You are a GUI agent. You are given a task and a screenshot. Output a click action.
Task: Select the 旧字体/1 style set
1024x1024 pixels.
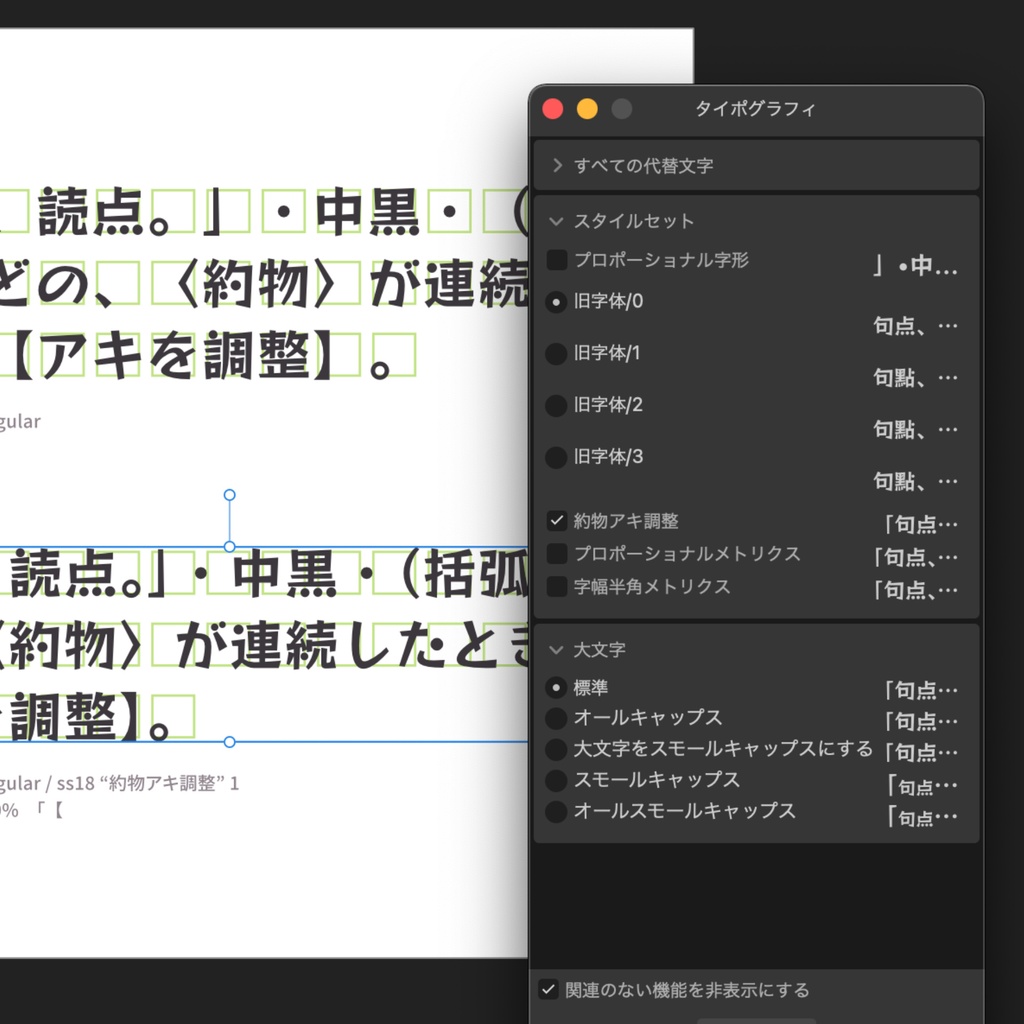[x=556, y=353]
